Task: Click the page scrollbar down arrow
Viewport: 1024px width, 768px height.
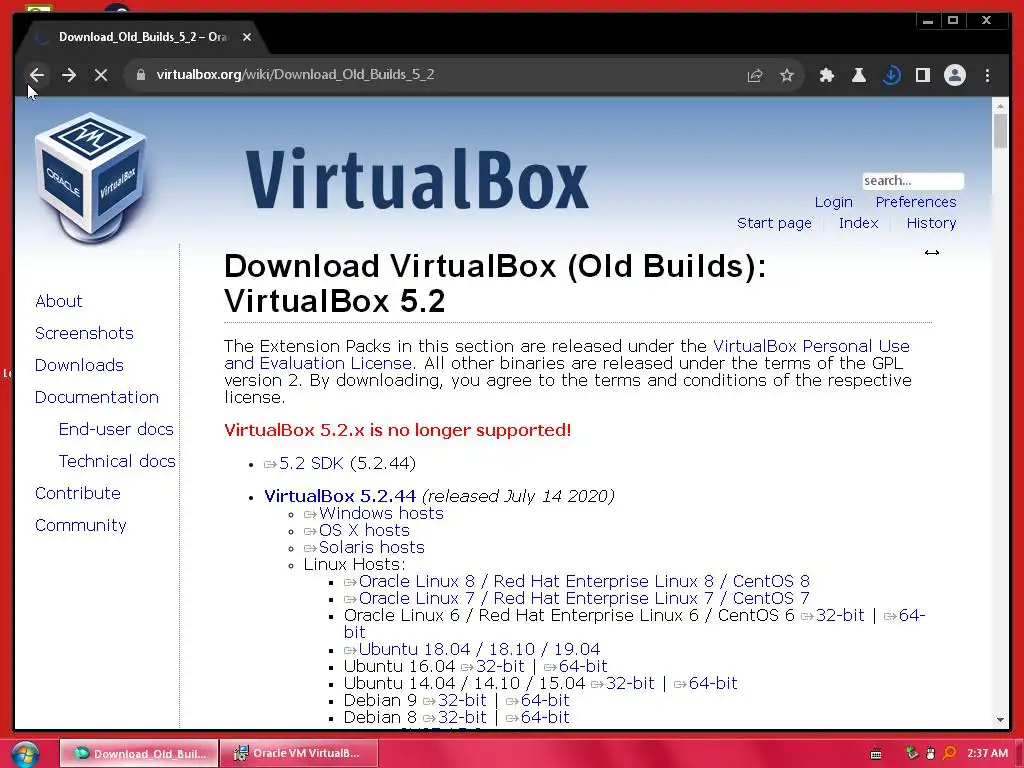Action: tap(1000, 720)
